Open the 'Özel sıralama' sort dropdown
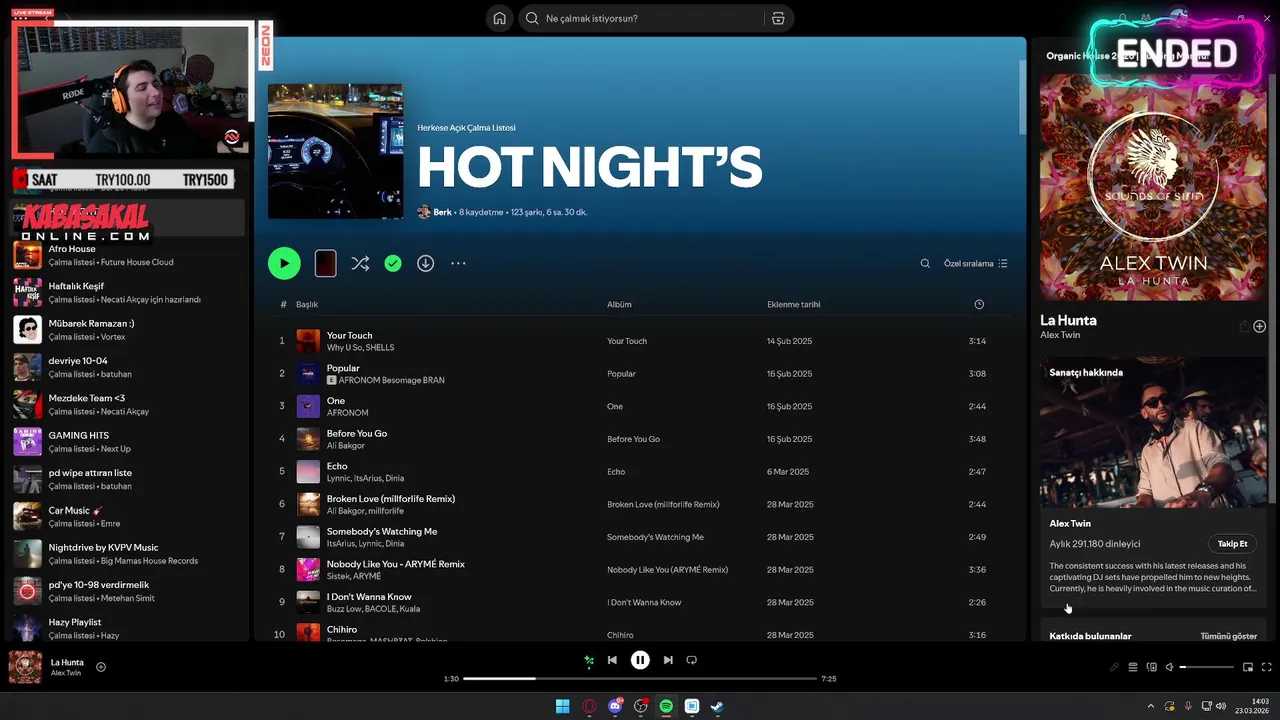This screenshot has height=720, width=1280. (976, 263)
